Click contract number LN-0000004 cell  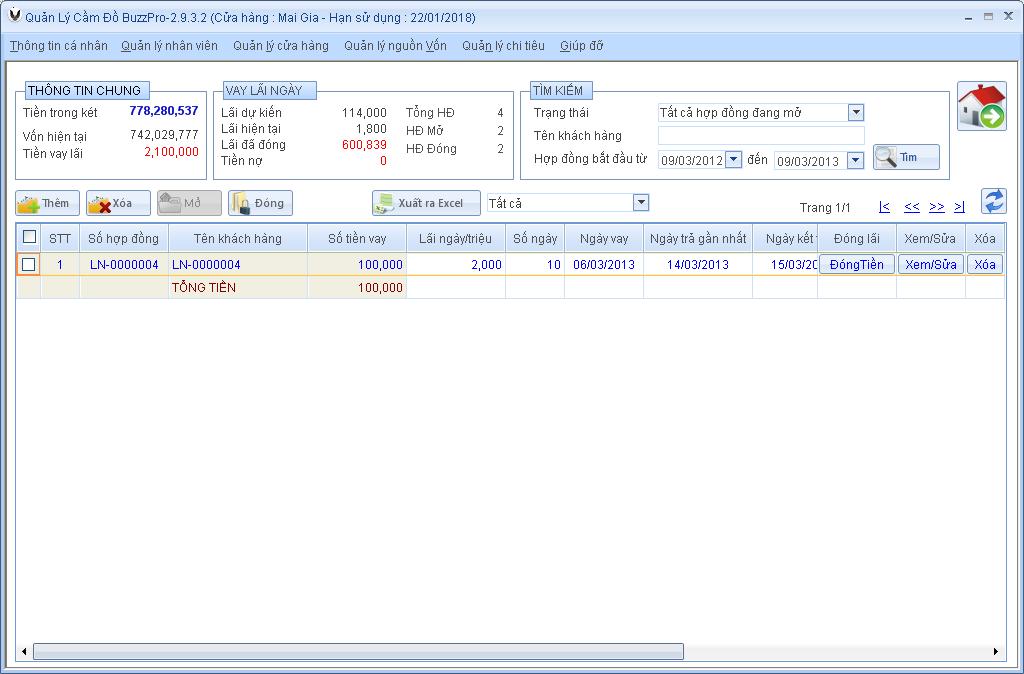[x=124, y=265]
